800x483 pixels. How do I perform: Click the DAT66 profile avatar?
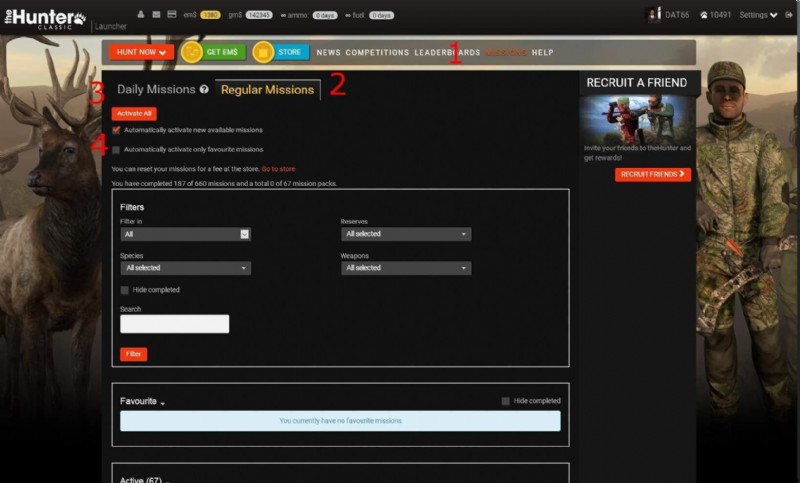(653, 15)
